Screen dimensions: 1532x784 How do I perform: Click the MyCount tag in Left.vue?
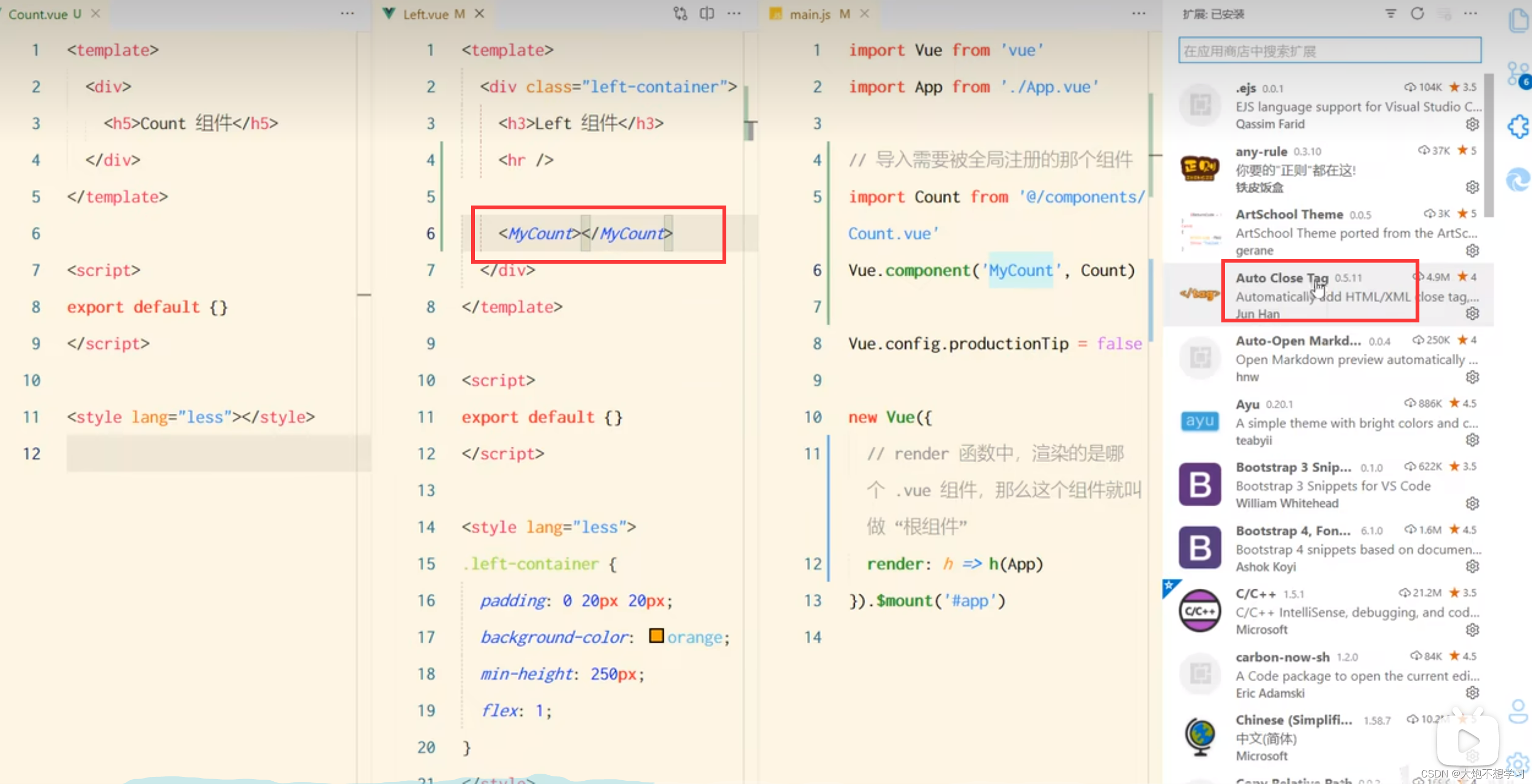(x=585, y=234)
